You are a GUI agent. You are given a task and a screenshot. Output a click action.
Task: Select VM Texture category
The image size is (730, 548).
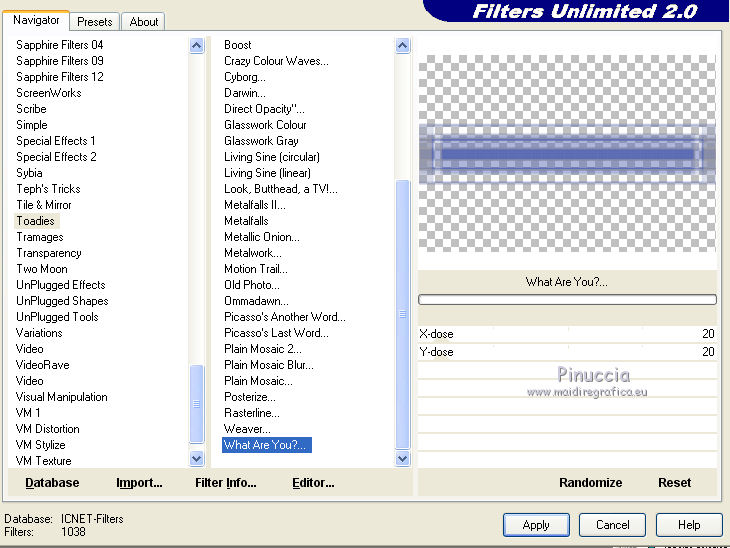44,461
